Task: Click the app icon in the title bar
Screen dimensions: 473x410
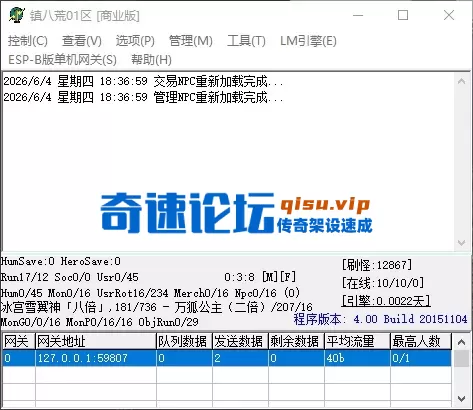Action: pyautogui.click(x=17, y=15)
